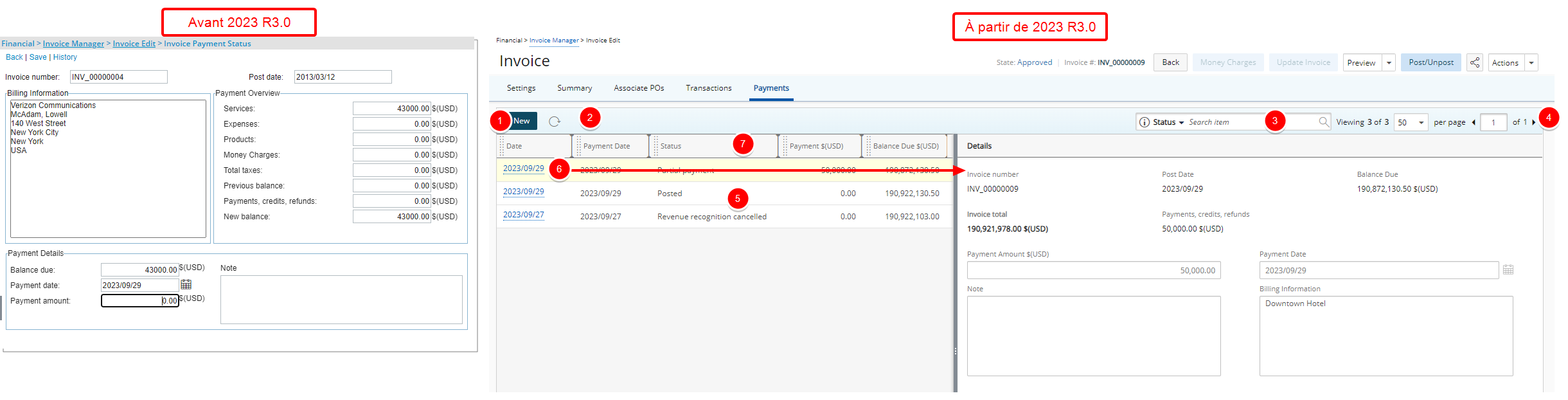Click the Invoice number field in old window

click(x=119, y=77)
